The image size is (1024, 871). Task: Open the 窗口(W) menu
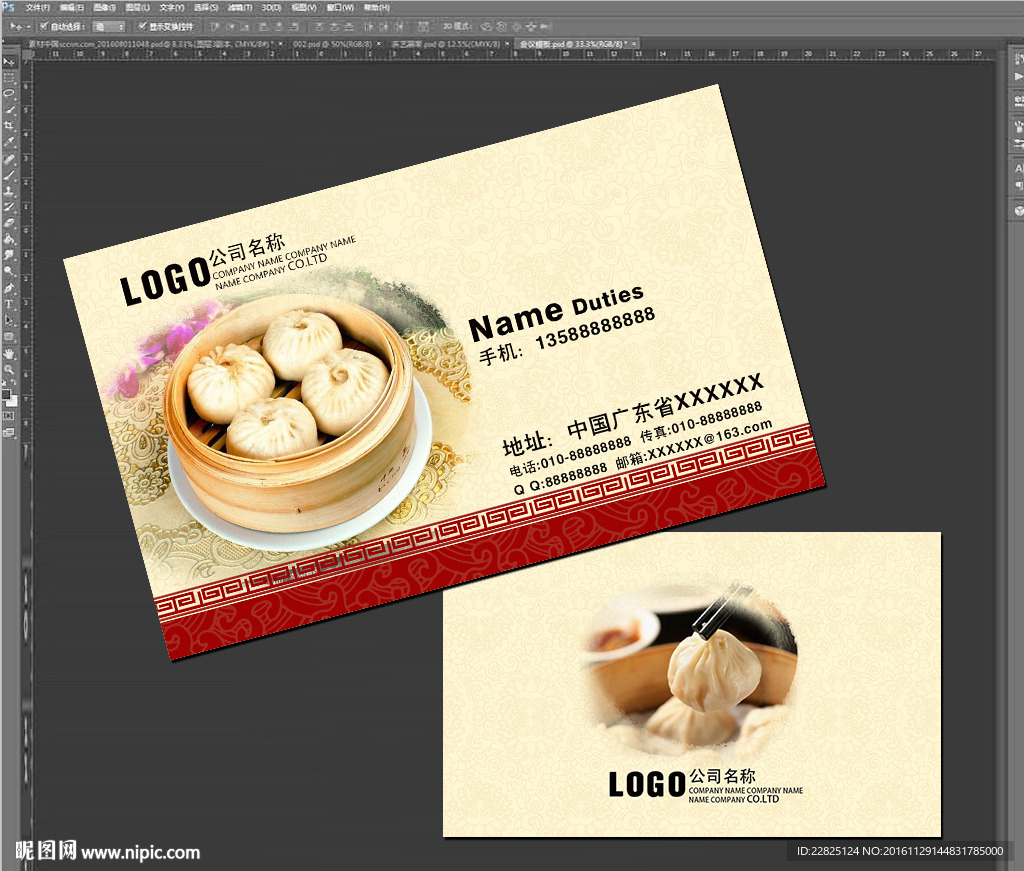[340, 7]
